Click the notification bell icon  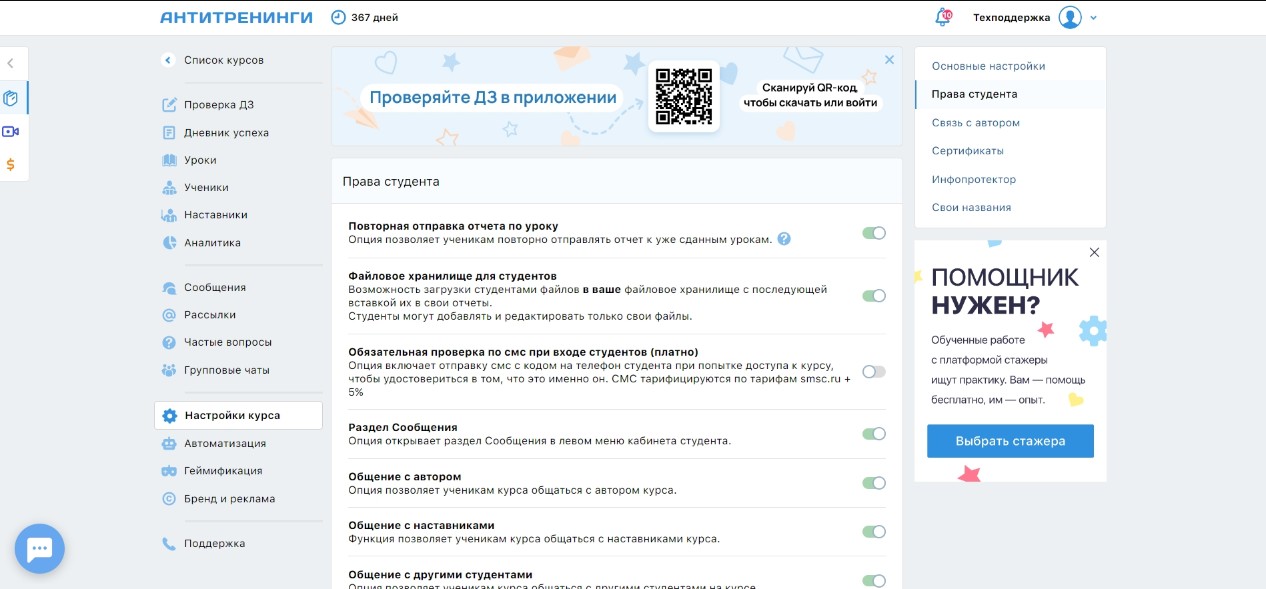click(x=942, y=17)
